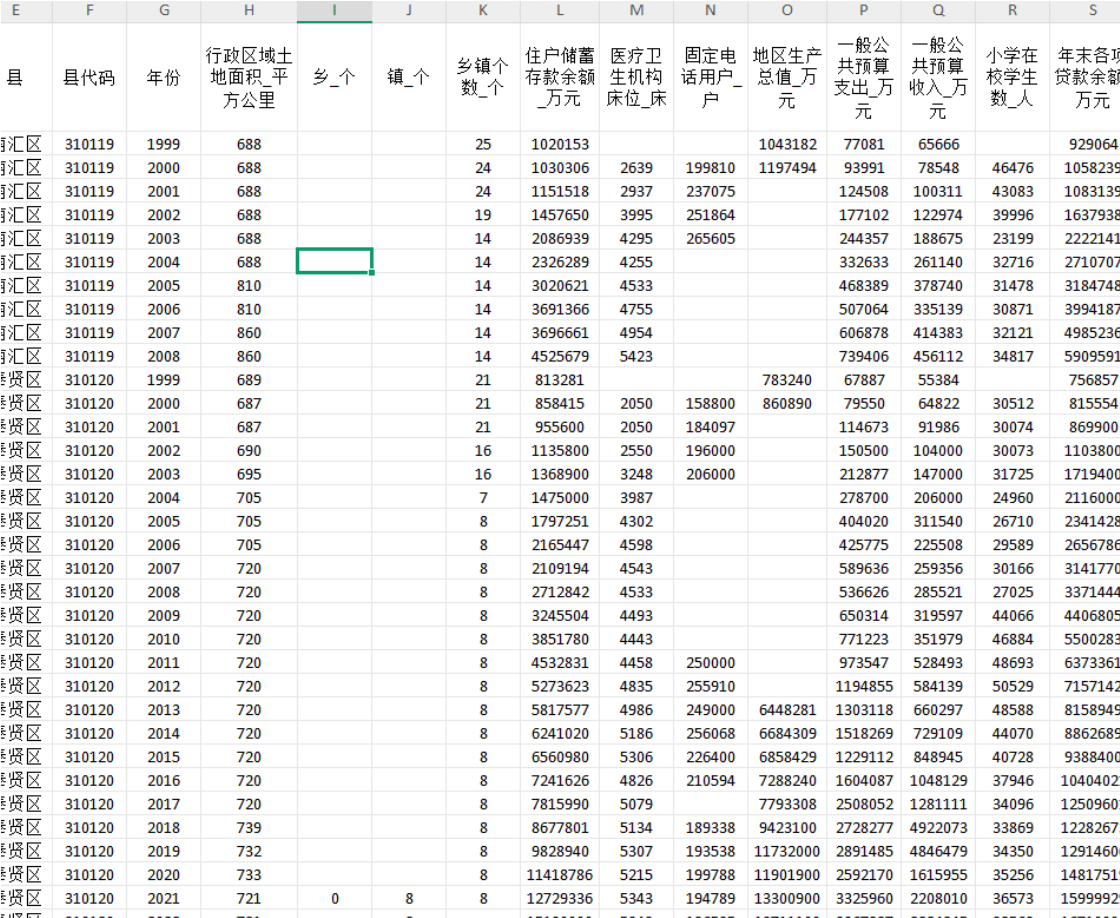The width and height of the screenshot is (1120, 918).
Task: Select highlighted column header I
Action: point(334,11)
